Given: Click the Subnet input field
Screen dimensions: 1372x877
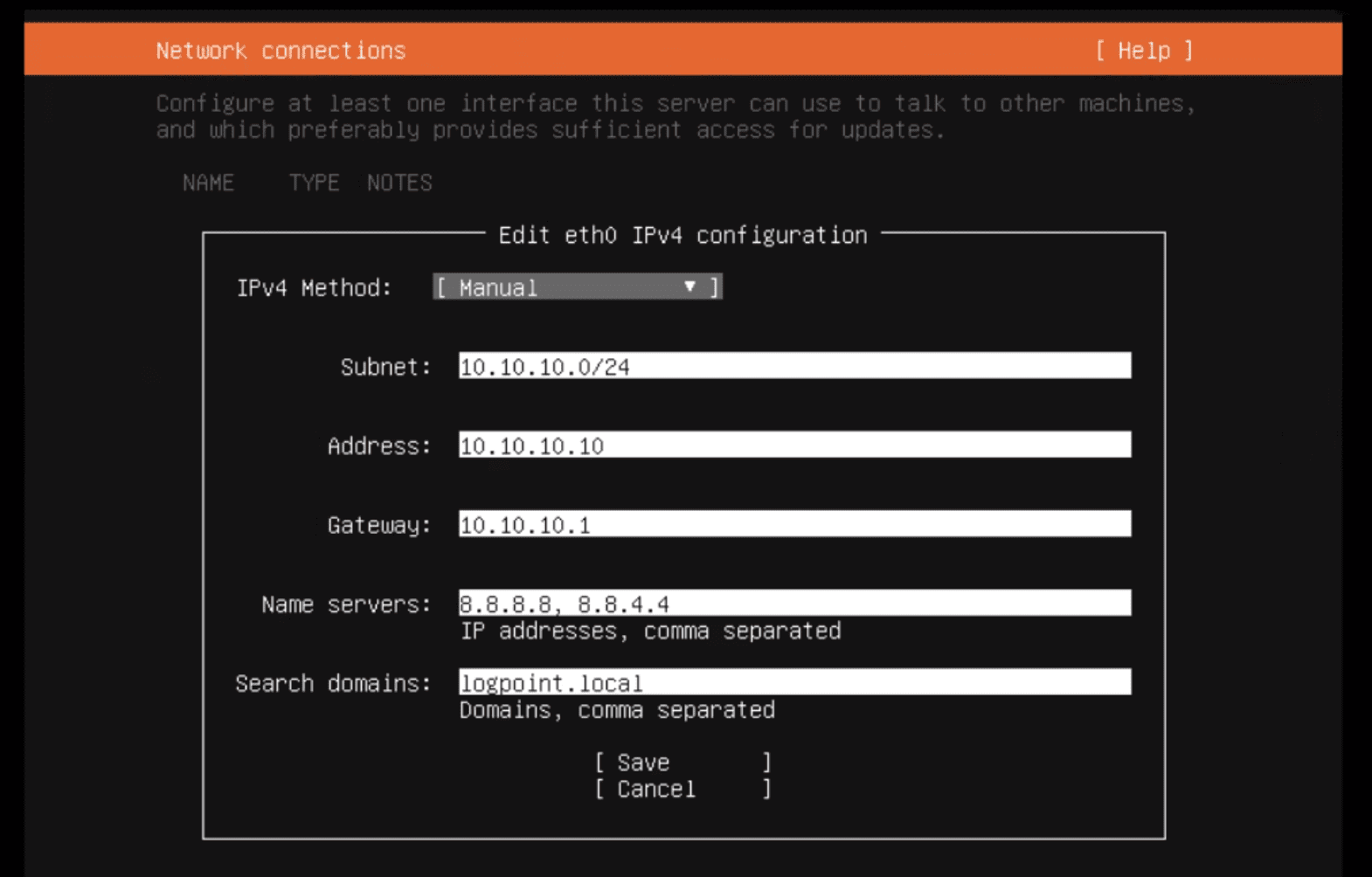Looking at the screenshot, I should click(793, 366).
